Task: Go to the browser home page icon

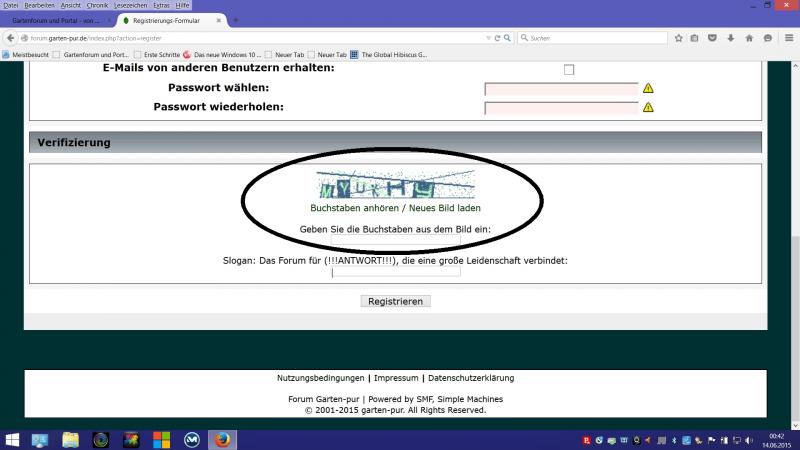Action: click(x=749, y=38)
